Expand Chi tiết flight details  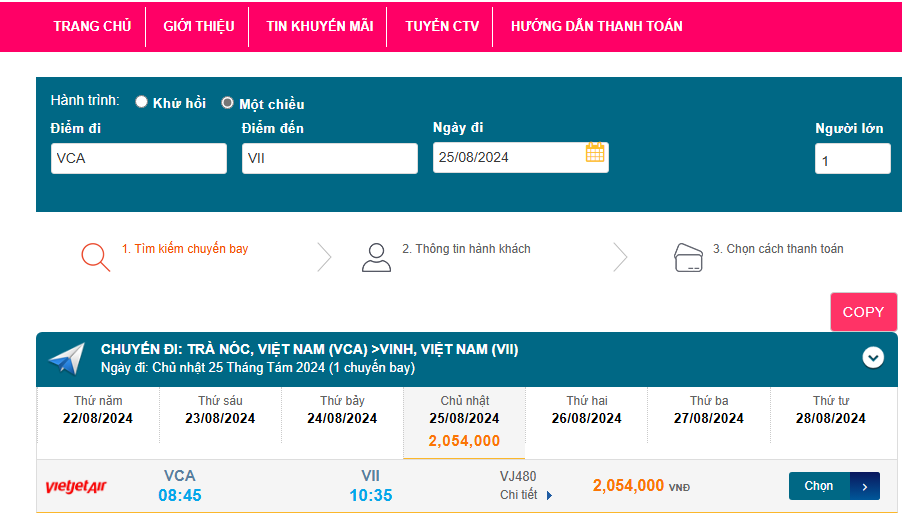[526, 495]
